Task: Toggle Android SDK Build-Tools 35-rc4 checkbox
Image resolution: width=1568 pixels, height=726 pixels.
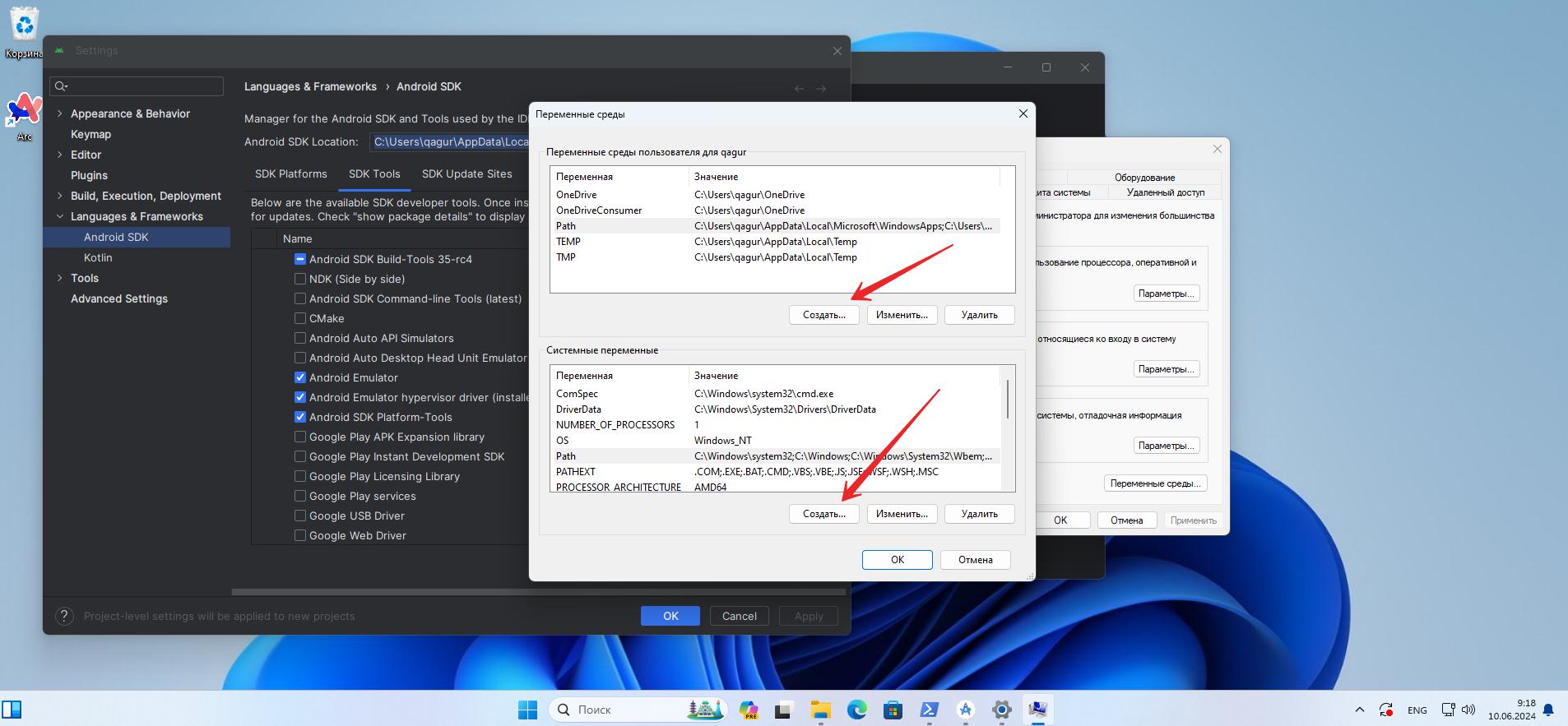Action: coord(300,259)
